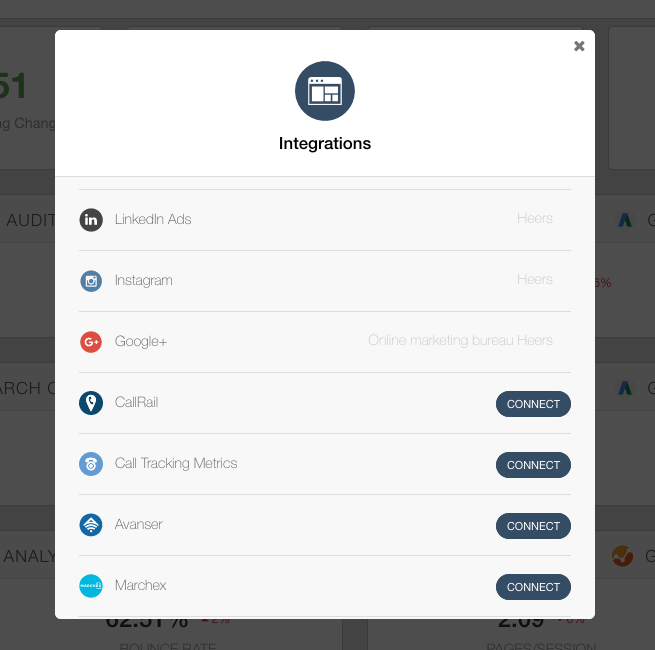Close the Integrations dialog
This screenshot has height=650, width=655.
579,46
